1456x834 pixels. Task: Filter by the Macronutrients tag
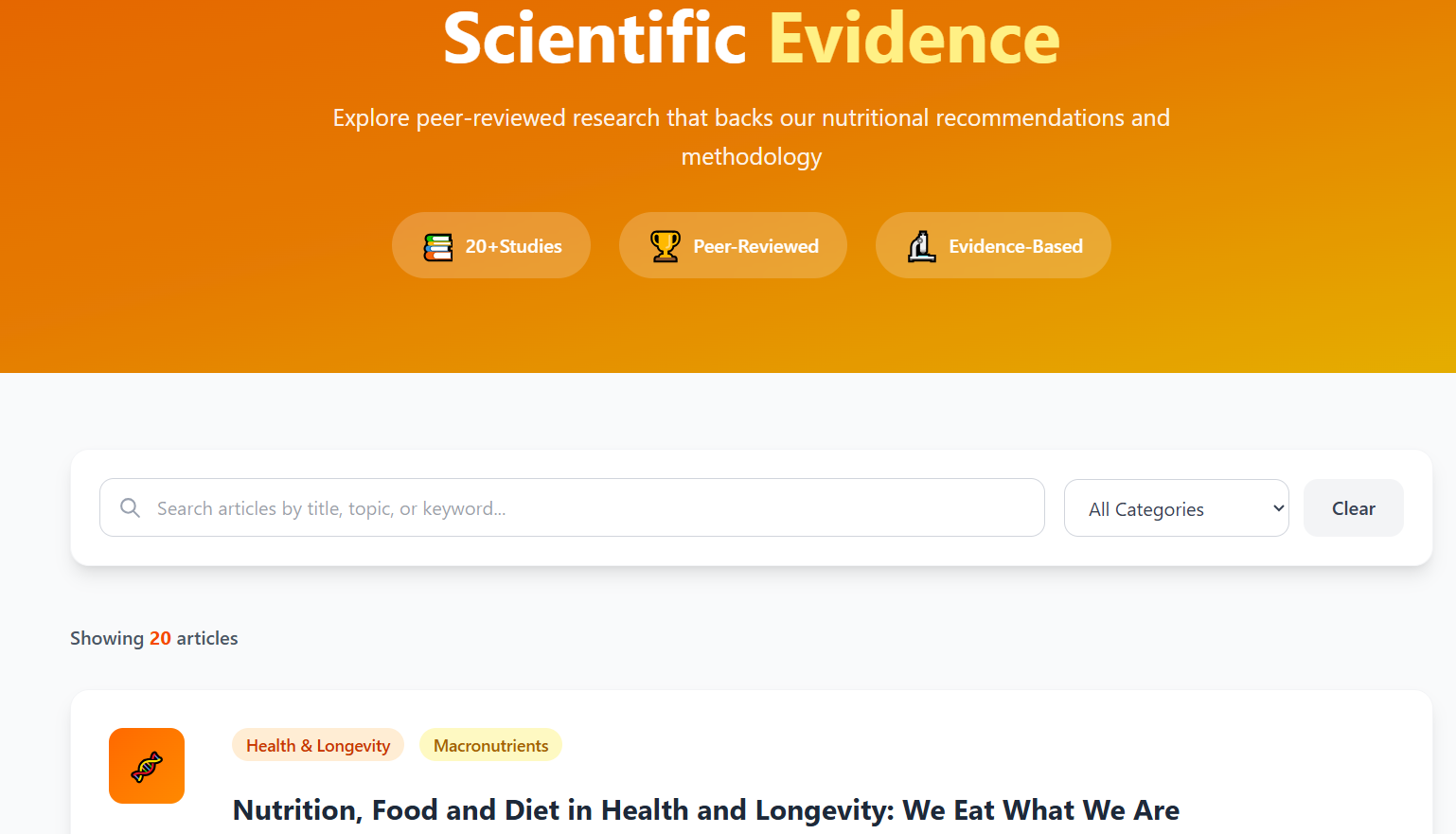click(x=490, y=746)
